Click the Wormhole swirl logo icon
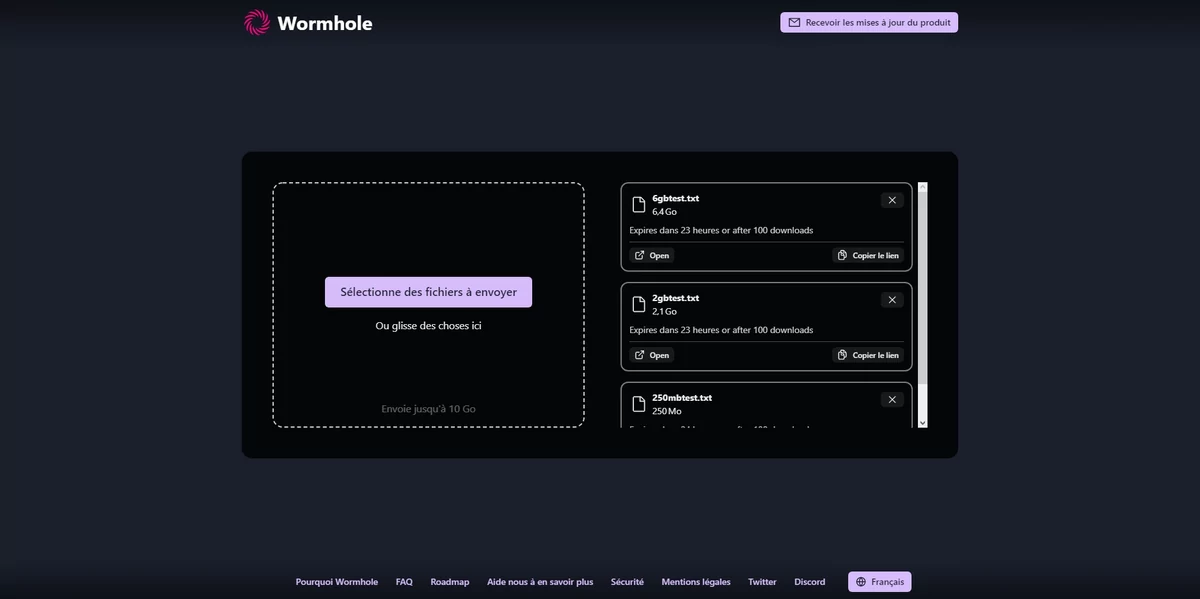Screen dimensions: 1200x599 [x=257, y=22]
